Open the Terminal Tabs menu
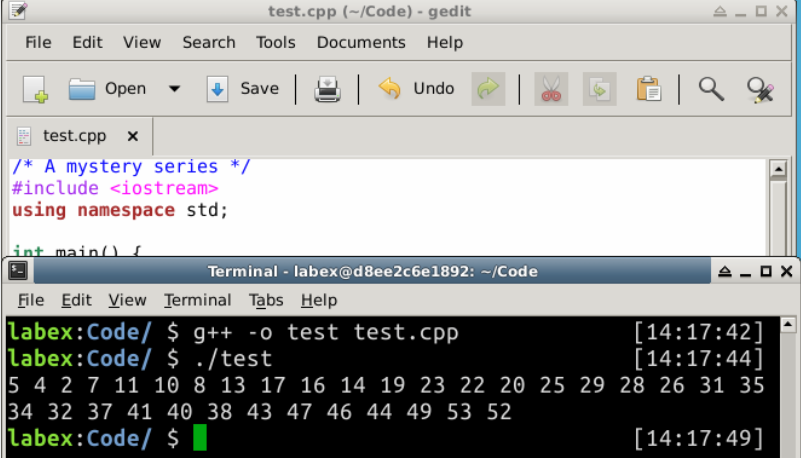This screenshot has height=458, width=801. 266,300
